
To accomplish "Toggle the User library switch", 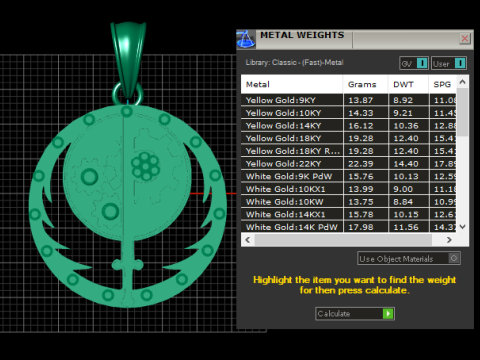I will [449, 63].
